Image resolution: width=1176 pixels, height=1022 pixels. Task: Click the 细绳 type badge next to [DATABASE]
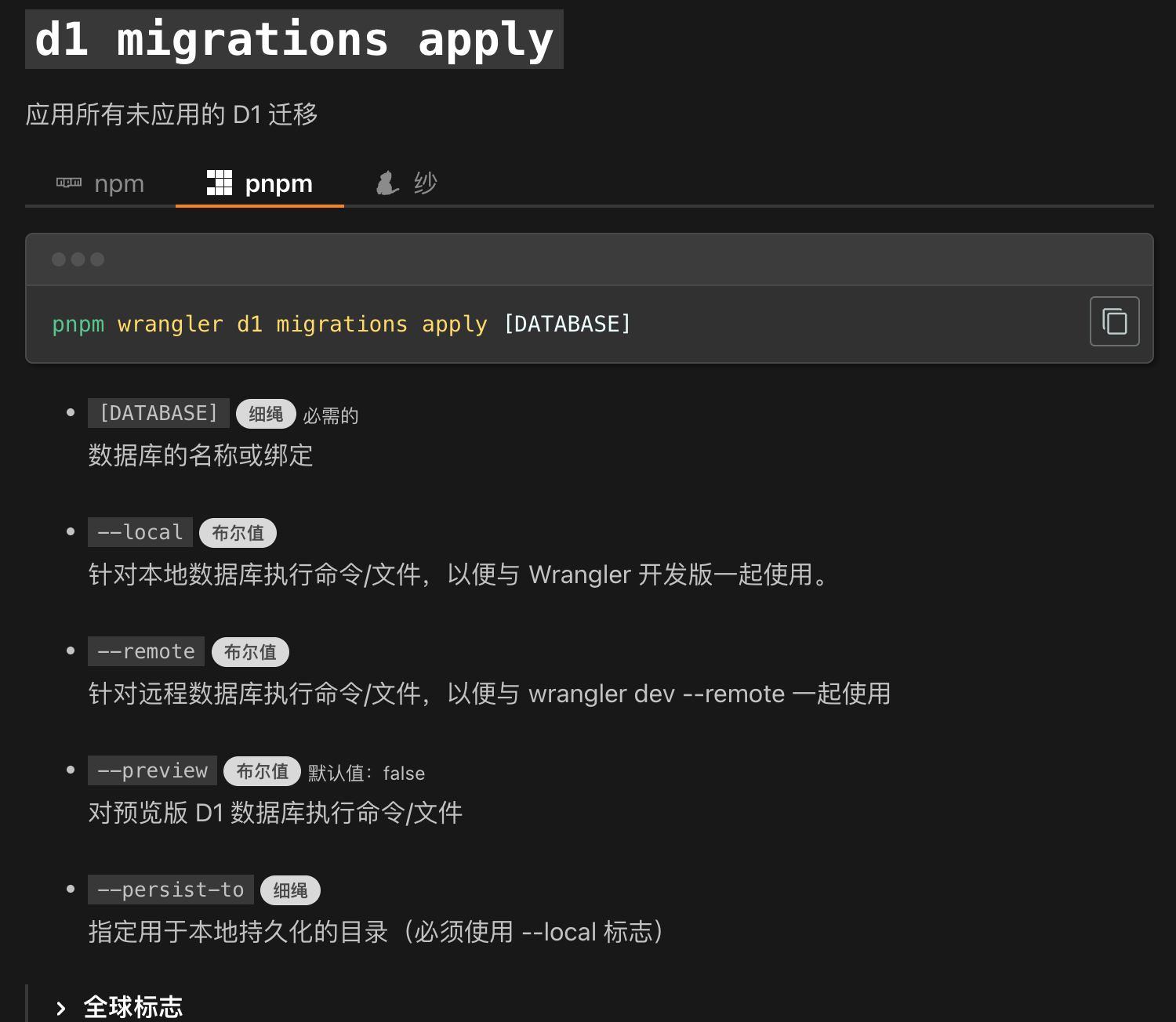(266, 414)
